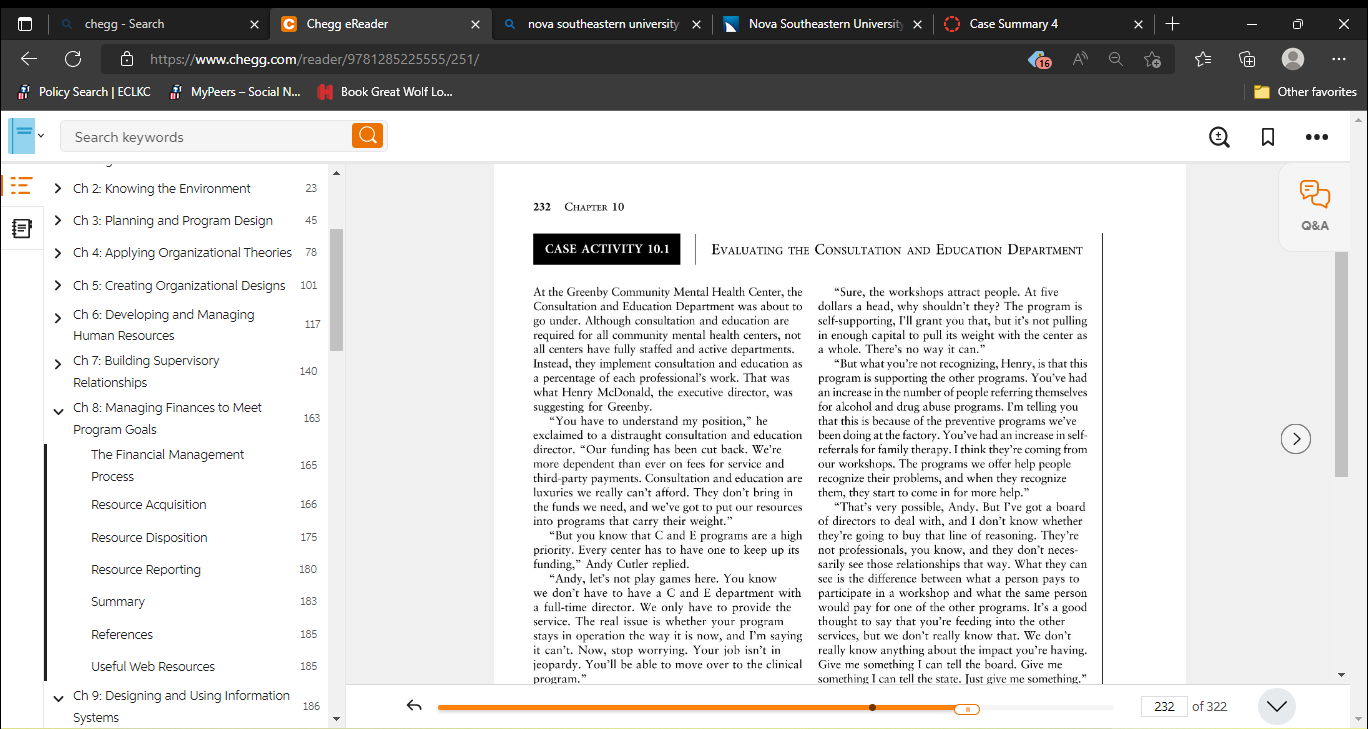Screen dimensions: 1368x729
Task: Click the browser zoom magnifier icon in address bar
Action: tap(1116, 59)
